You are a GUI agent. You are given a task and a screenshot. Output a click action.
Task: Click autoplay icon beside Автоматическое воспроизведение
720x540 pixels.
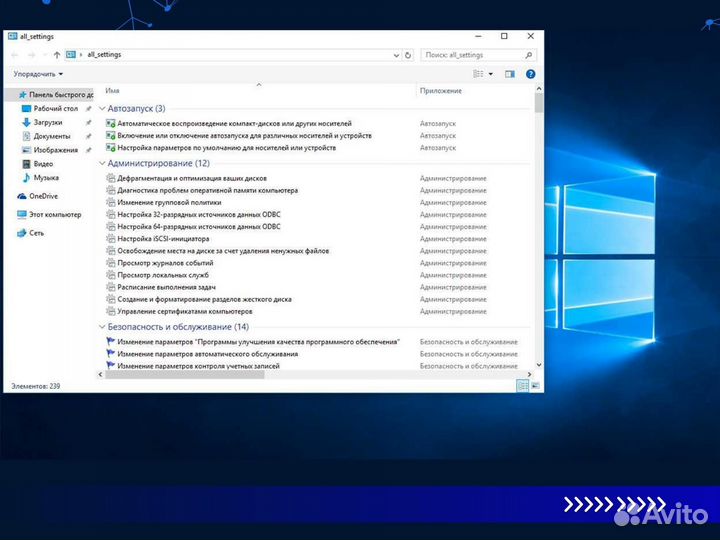point(110,124)
